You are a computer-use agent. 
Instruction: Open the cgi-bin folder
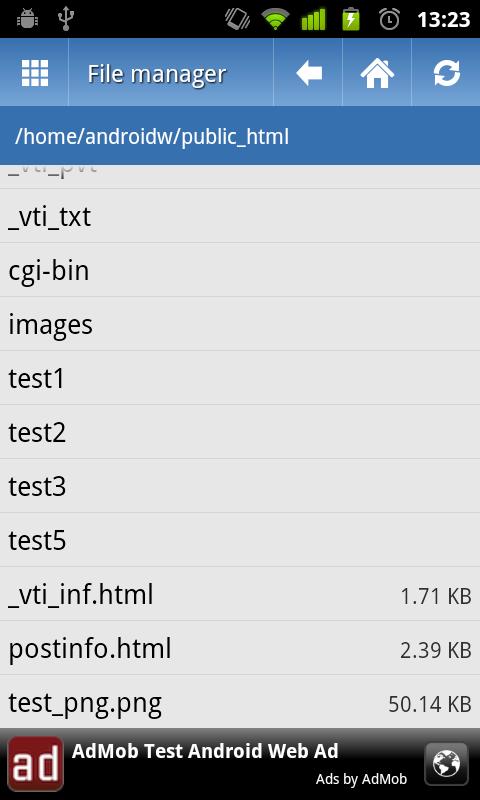pos(240,270)
